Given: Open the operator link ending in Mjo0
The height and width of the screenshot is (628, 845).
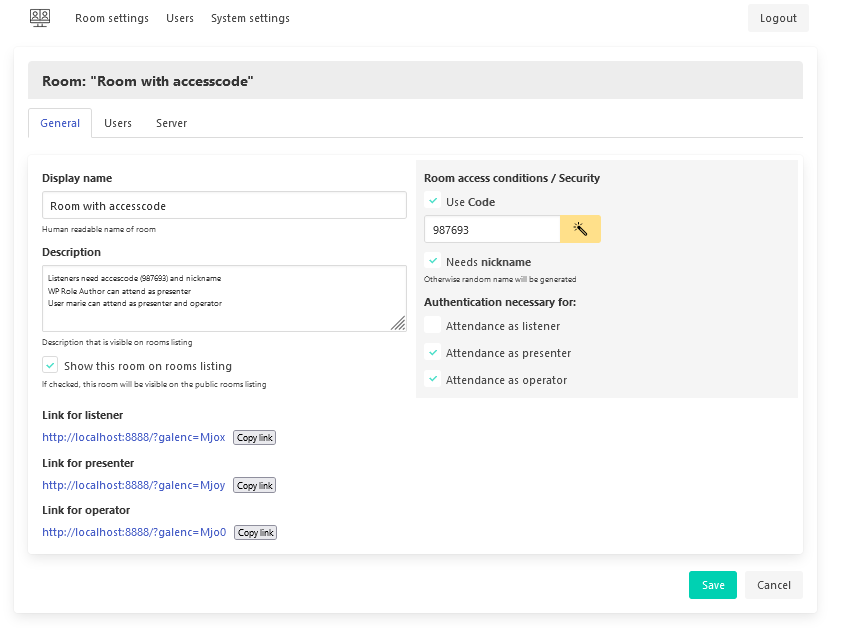Looking at the screenshot, I should (134, 532).
